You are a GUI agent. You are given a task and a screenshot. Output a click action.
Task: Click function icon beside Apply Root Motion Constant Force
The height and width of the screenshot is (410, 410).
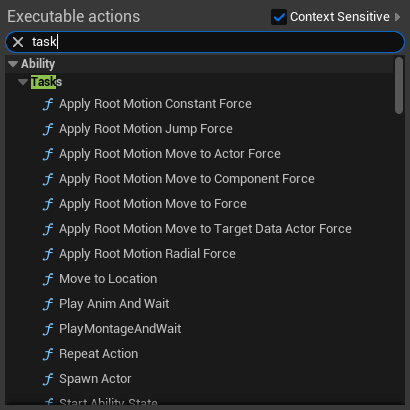point(48,104)
